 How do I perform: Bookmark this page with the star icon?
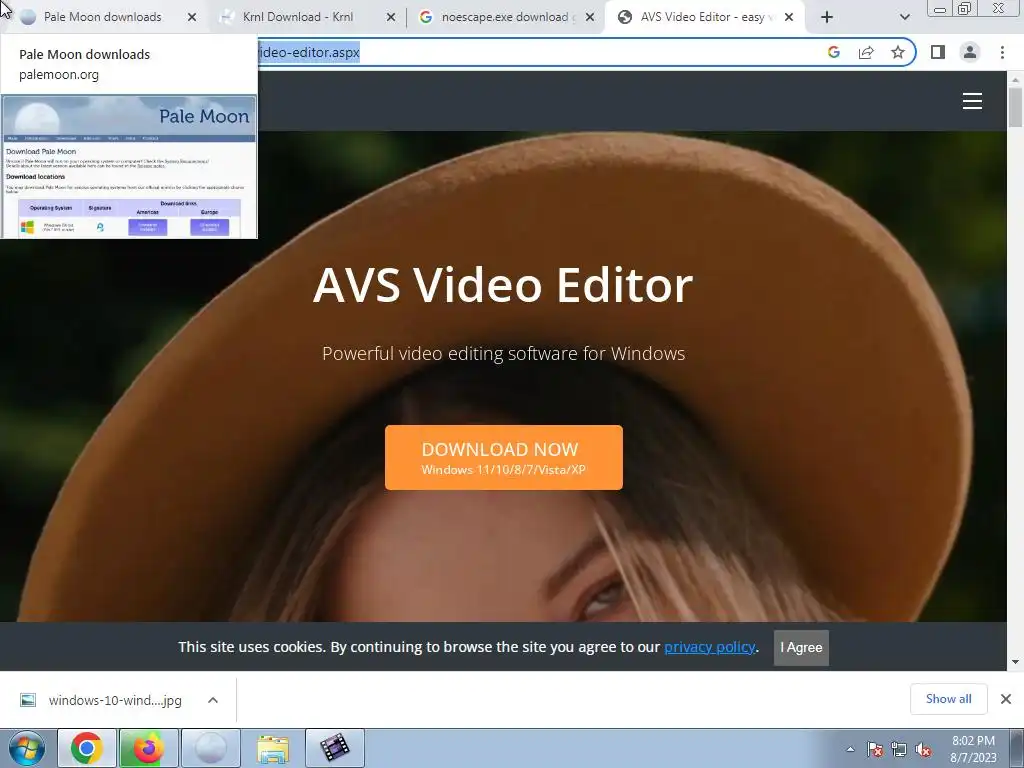[x=898, y=52]
